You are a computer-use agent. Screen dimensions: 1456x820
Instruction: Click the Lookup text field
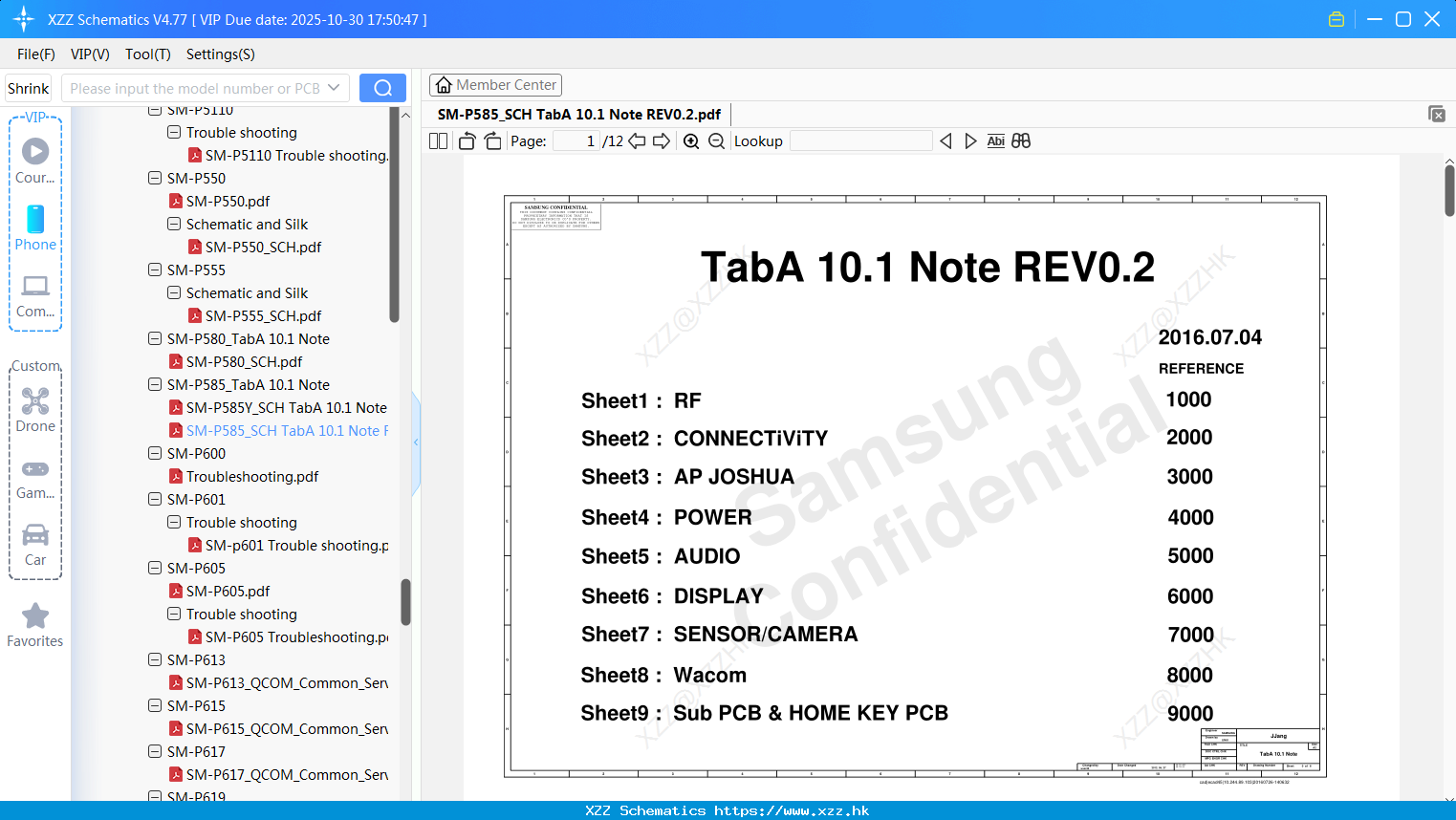861,140
